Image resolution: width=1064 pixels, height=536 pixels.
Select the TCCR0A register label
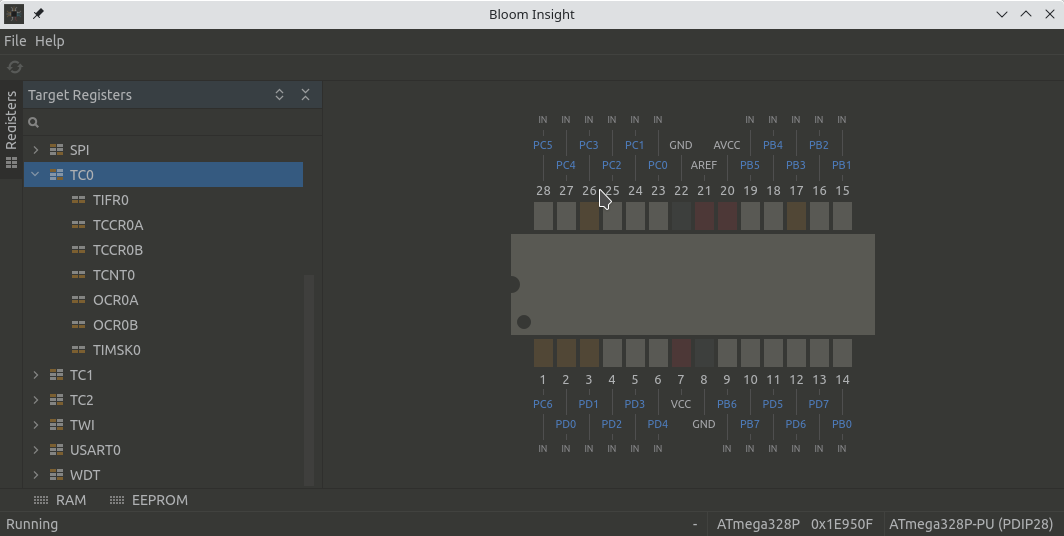point(118,225)
